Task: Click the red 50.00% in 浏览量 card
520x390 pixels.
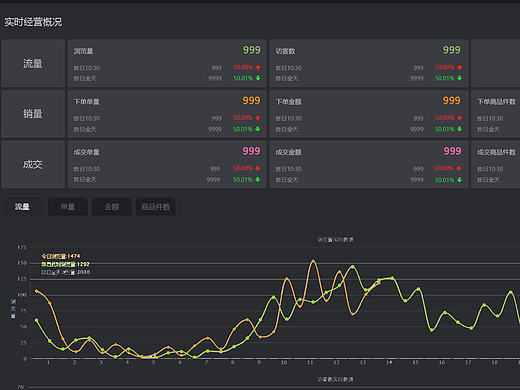Action: click(x=243, y=67)
